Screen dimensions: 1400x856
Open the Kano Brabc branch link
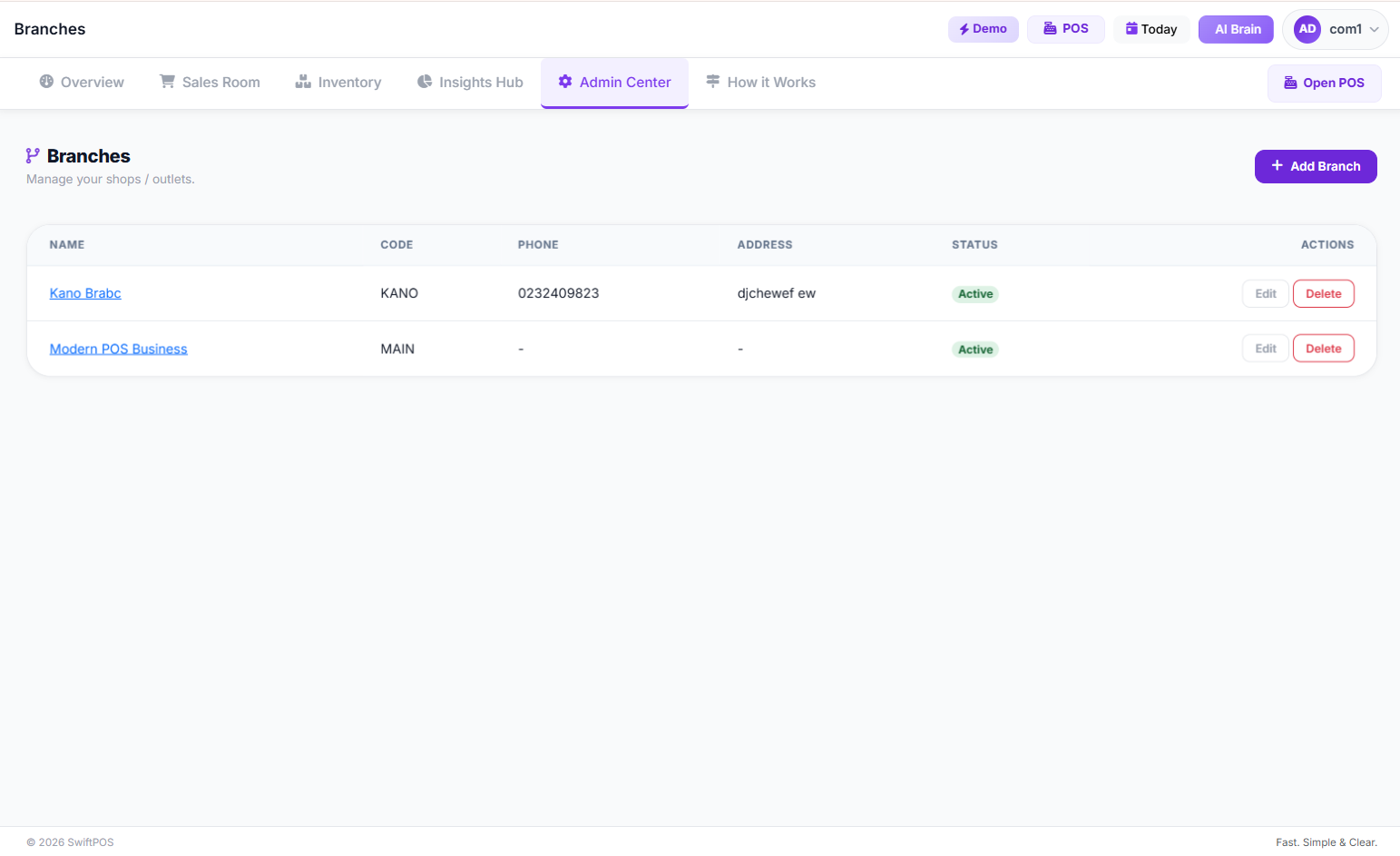(85, 293)
